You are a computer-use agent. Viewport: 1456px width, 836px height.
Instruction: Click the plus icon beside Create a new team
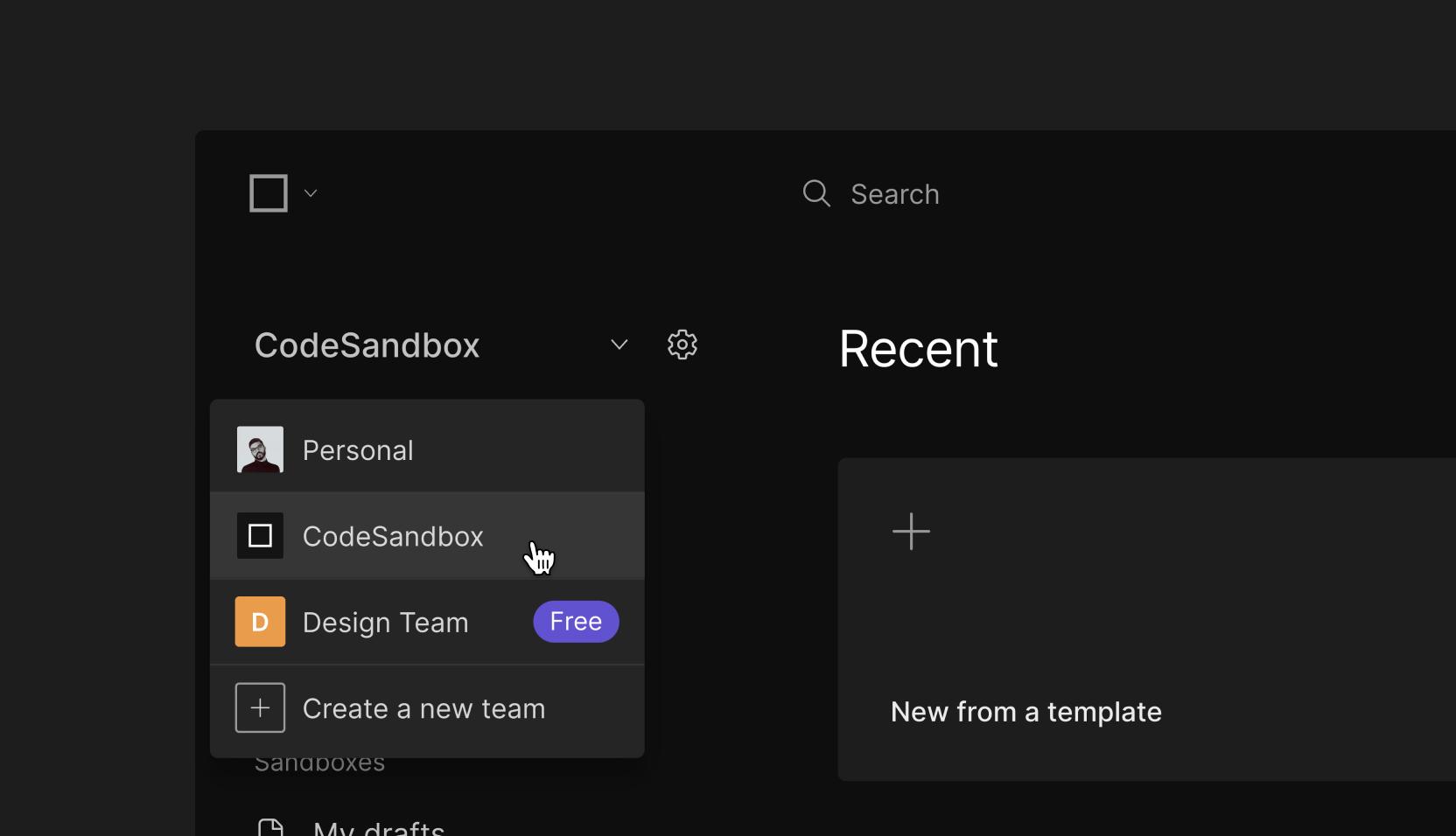coord(260,707)
